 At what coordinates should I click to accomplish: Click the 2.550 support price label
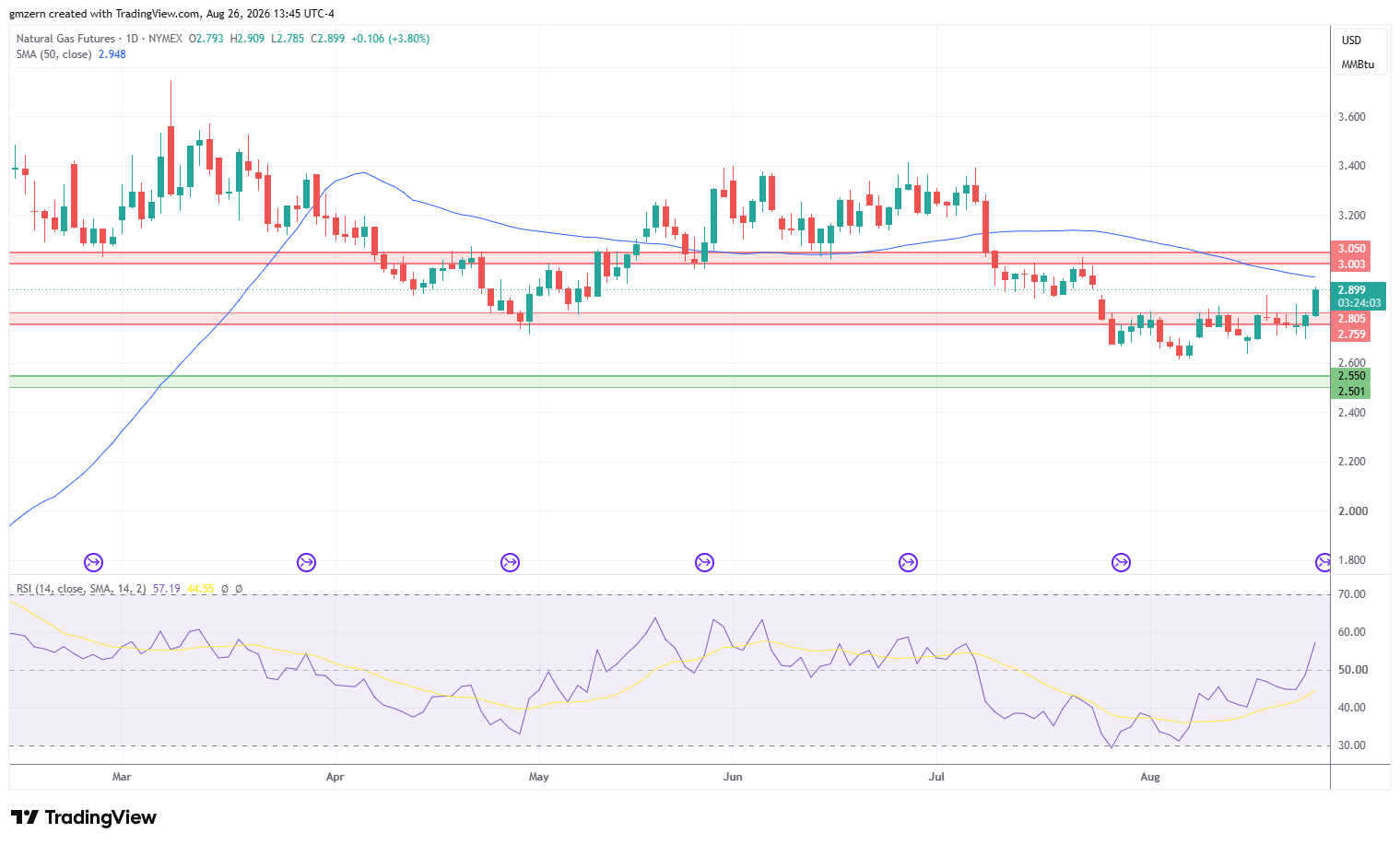(x=1351, y=376)
